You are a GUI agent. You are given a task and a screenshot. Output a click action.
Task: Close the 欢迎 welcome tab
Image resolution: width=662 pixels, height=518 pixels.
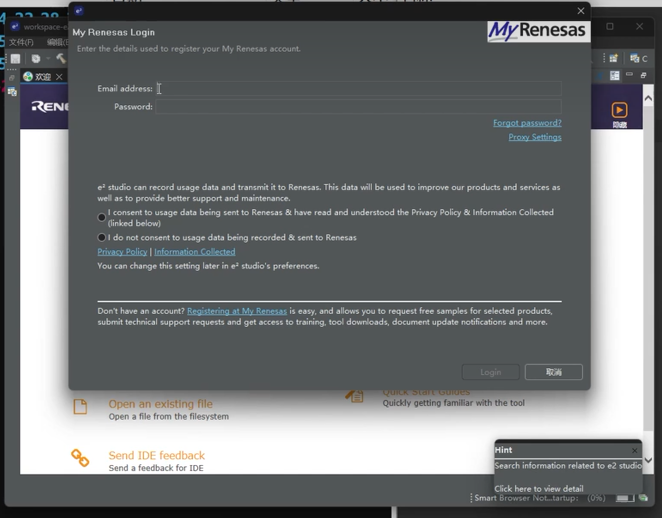[x=59, y=77]
